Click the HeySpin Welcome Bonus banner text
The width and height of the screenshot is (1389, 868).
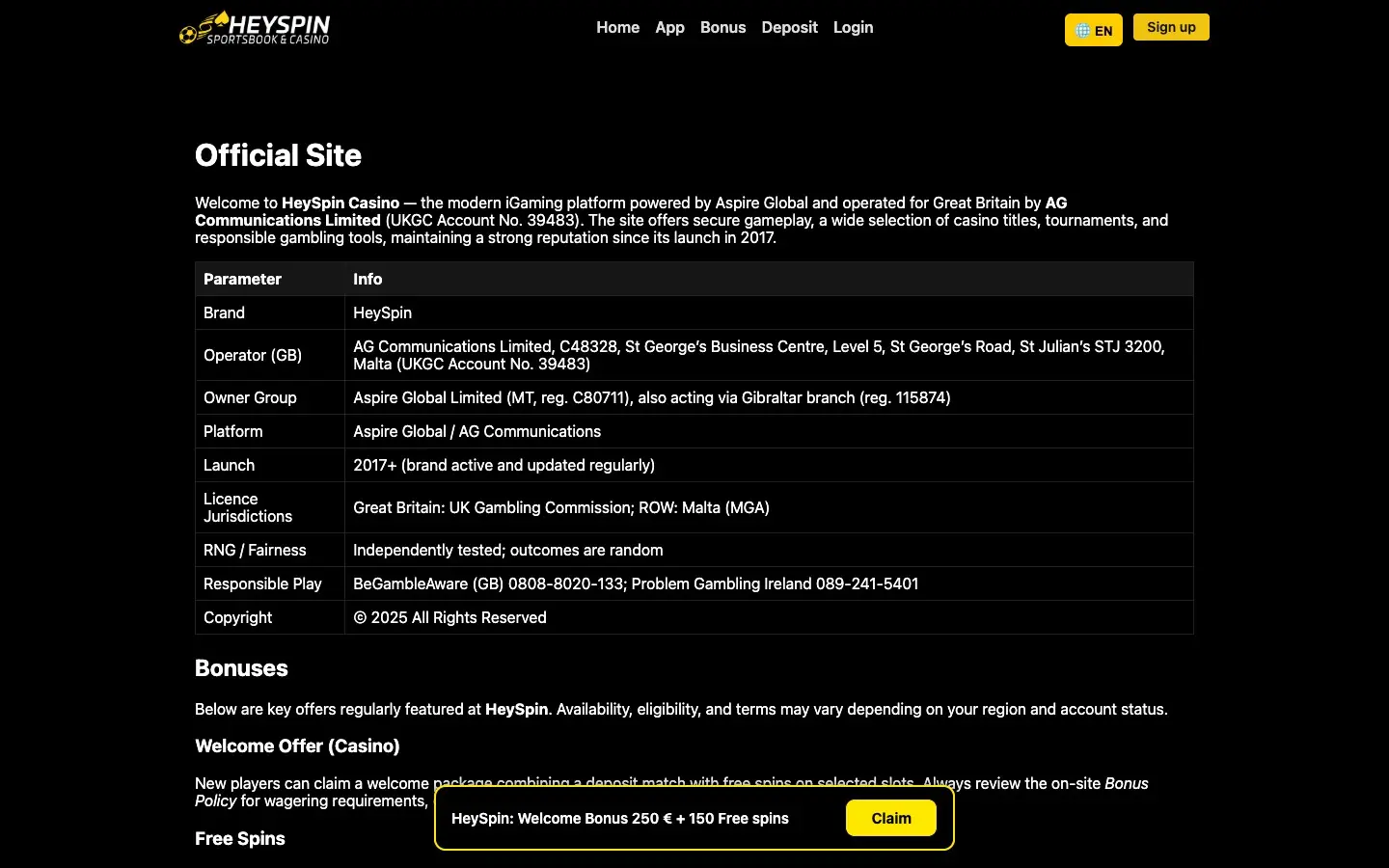pos(620,818)
